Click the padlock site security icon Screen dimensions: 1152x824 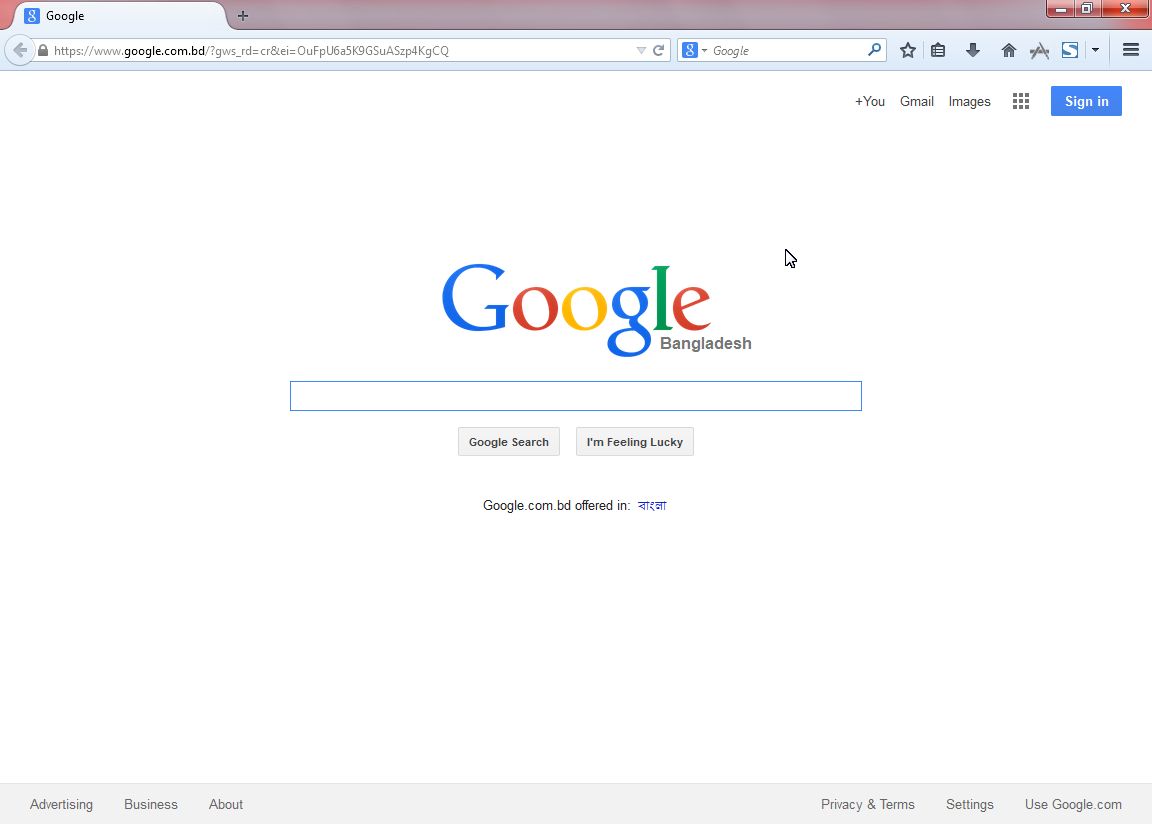click(x=43, y=51)
